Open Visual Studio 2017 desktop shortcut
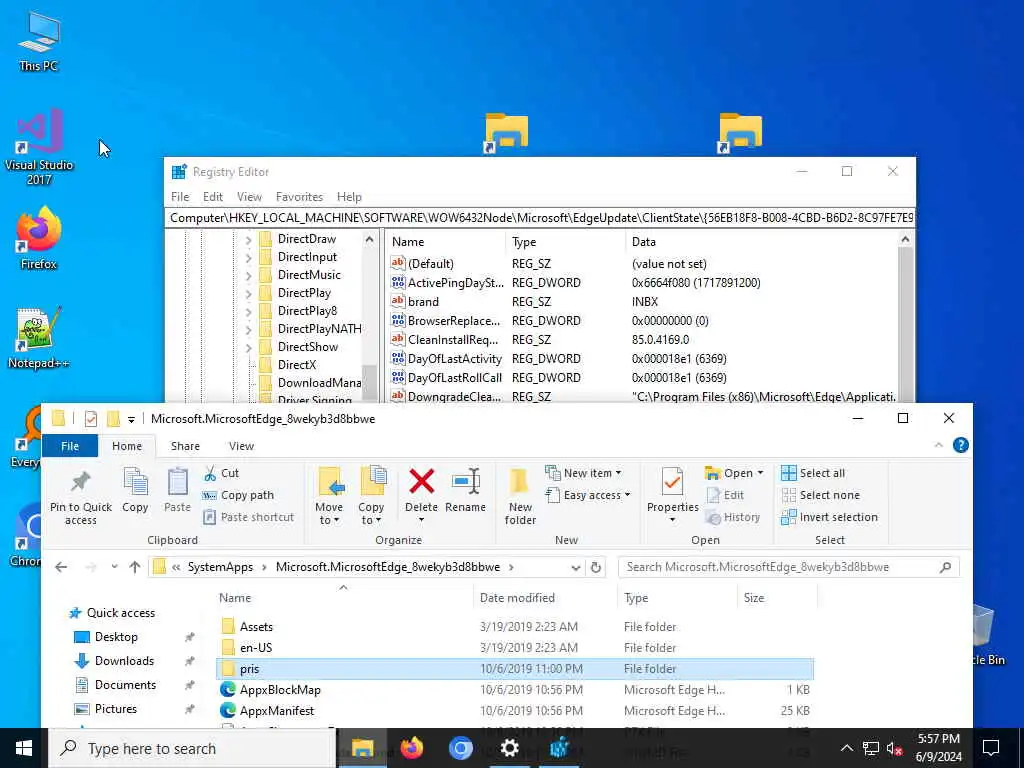The image size is (1024, 768). click(39, 147)
